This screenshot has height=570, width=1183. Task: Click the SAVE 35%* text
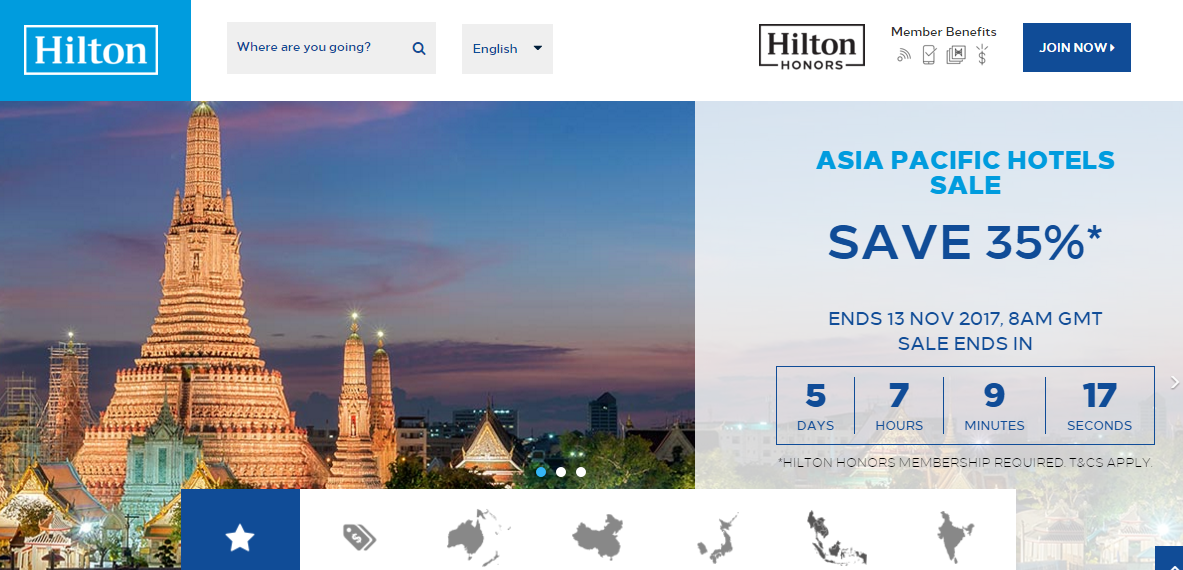[965, 242]
